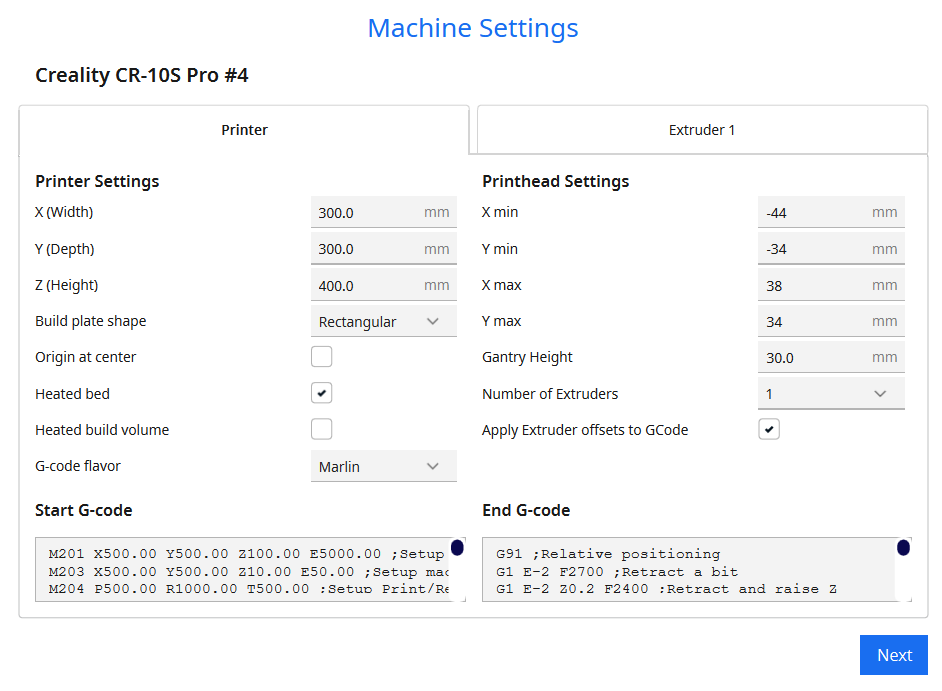Enable the Heated build volume checkbox
The image size is (942, 691).
321,429
